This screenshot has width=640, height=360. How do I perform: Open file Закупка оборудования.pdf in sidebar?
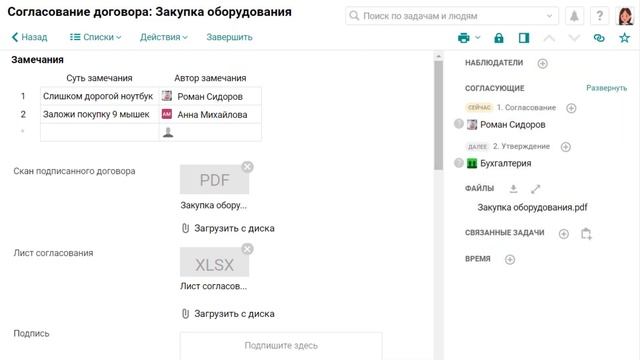(532, 207)
